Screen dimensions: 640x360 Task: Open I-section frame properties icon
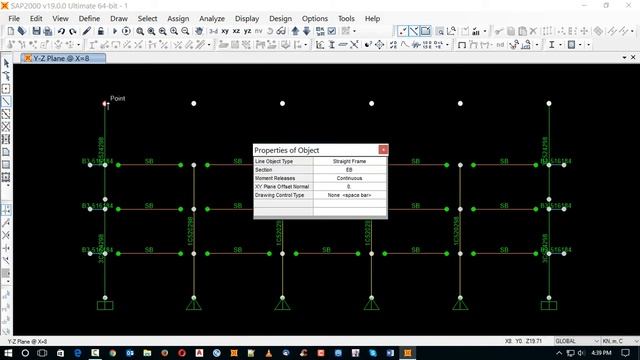coord(551,44)
